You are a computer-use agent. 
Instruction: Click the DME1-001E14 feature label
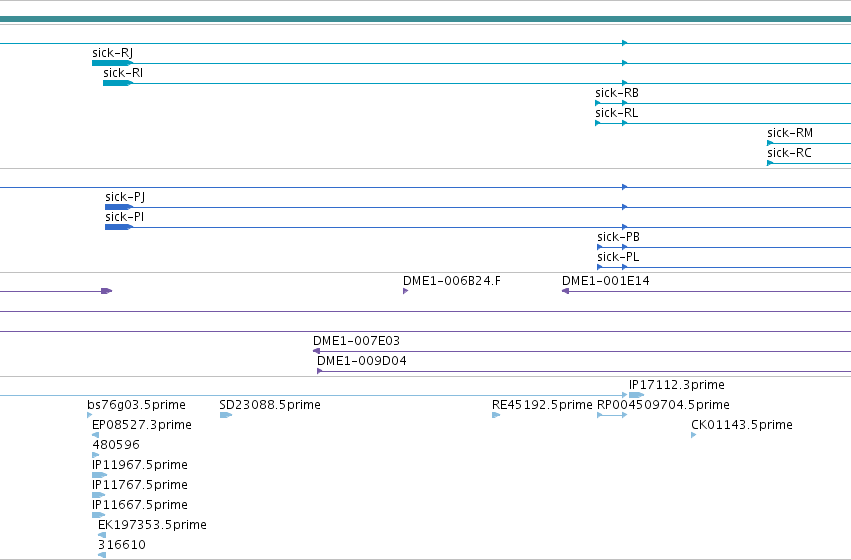coord(605,281)
